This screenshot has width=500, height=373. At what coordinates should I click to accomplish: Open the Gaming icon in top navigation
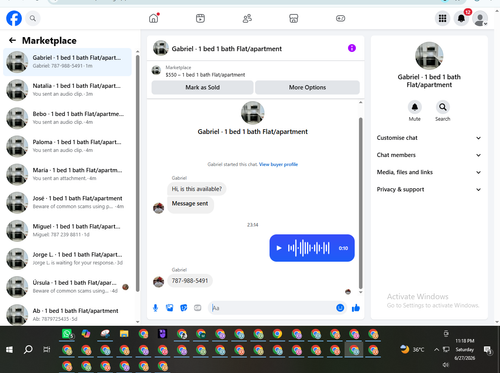[340, 18]
